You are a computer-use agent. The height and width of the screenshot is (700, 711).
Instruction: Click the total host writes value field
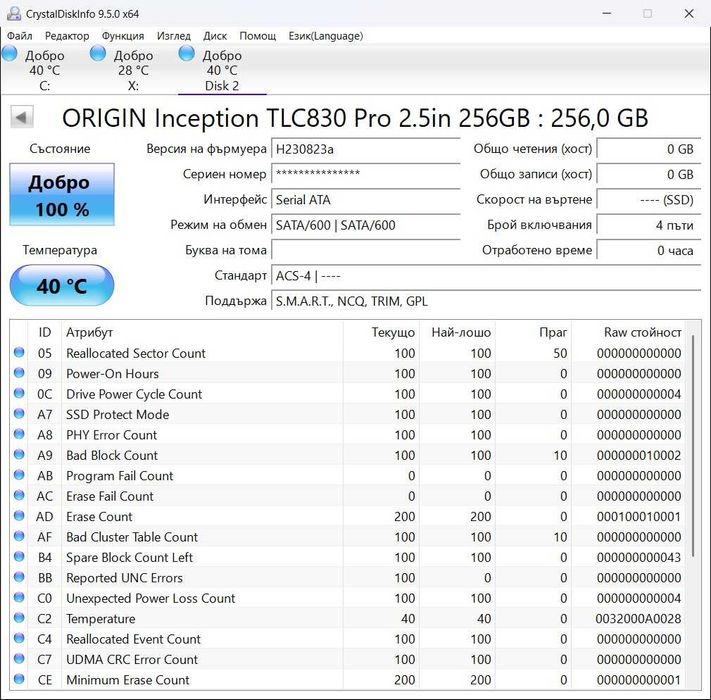[649, 175]
